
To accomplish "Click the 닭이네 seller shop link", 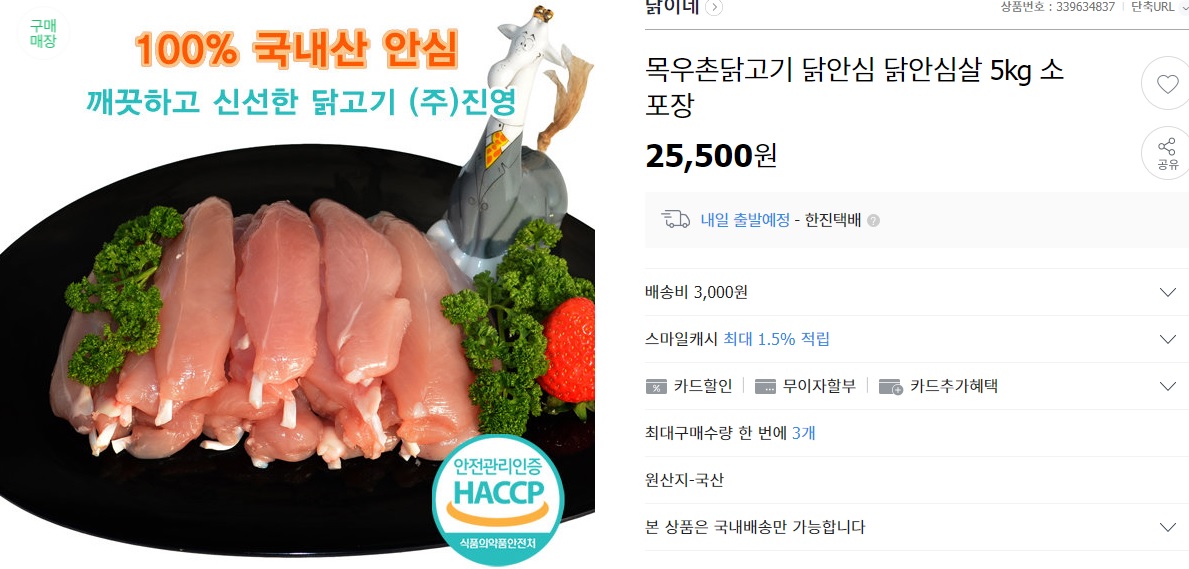I will tap(673, 8).
